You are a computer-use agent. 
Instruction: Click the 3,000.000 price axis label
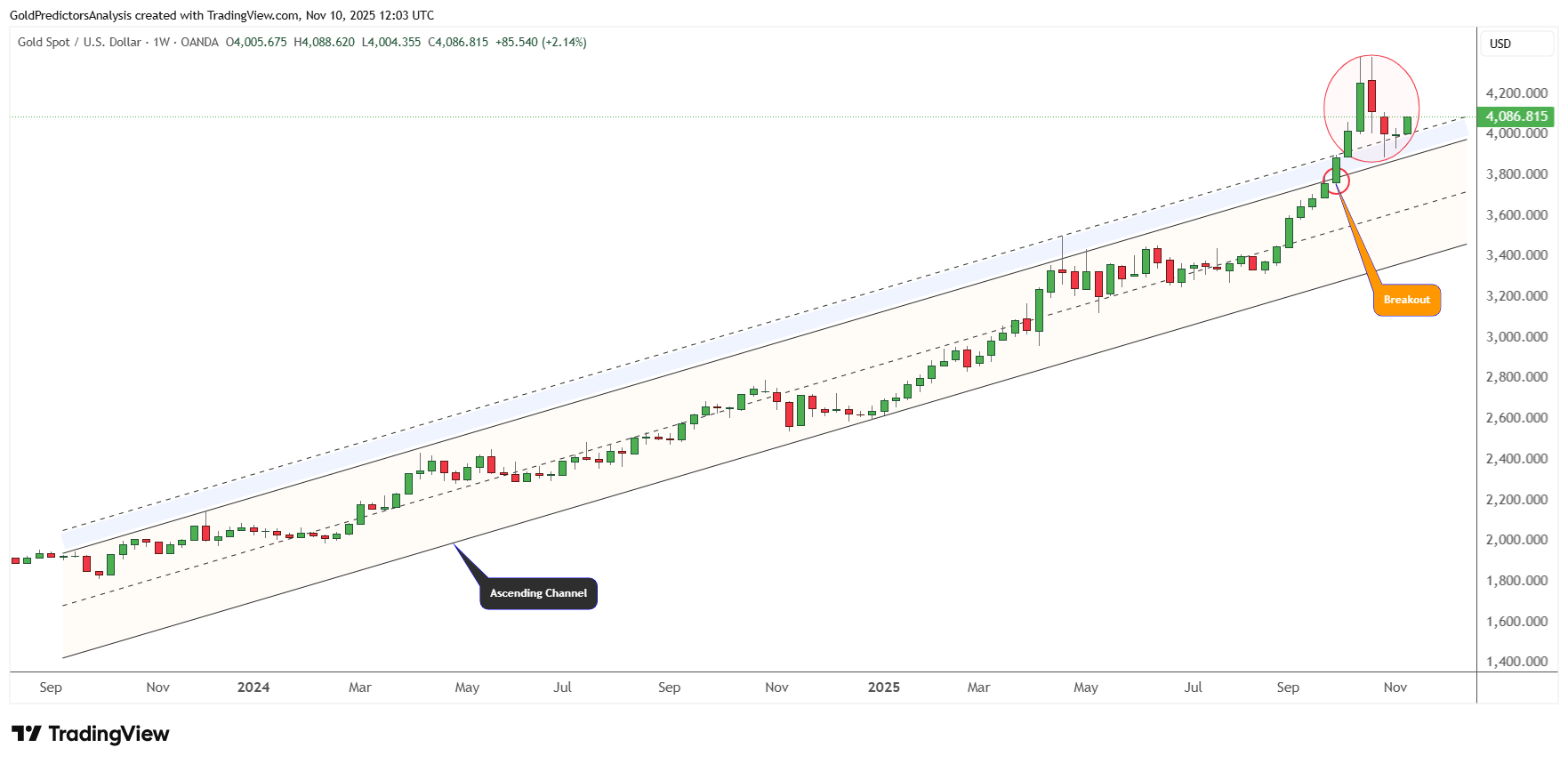tap(1516, 337)
